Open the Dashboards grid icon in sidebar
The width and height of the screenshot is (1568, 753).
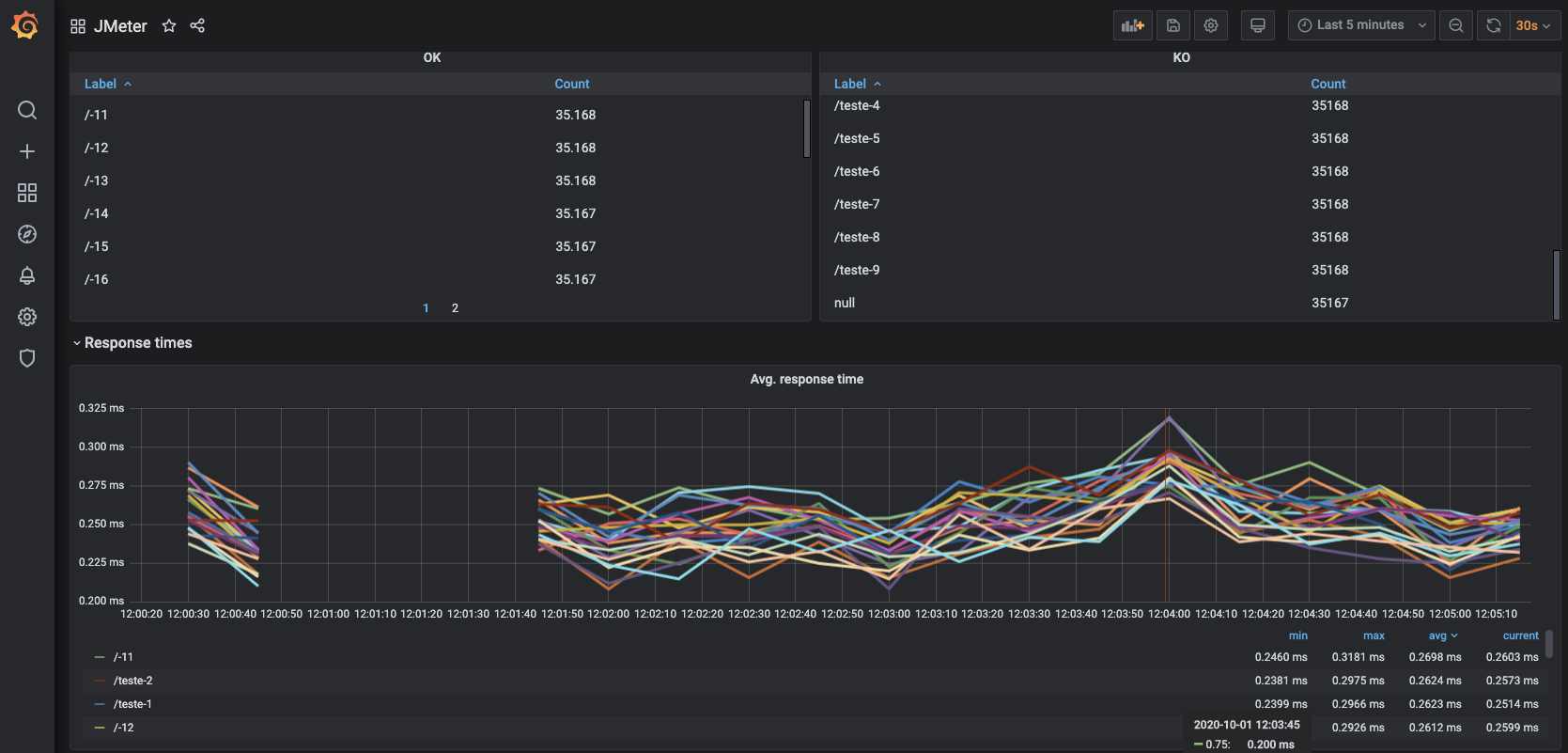tap(27, 193)
